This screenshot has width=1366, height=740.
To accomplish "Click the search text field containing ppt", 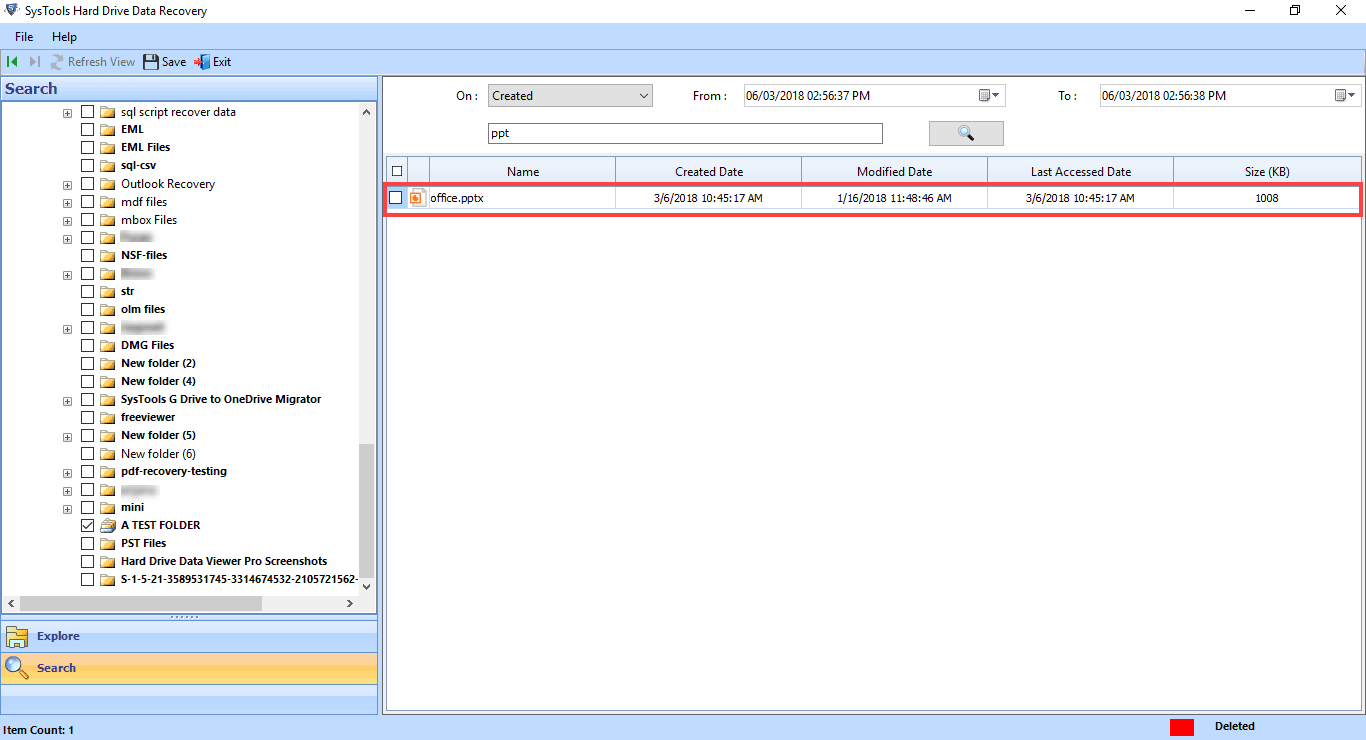I will (x=685, y=133).
